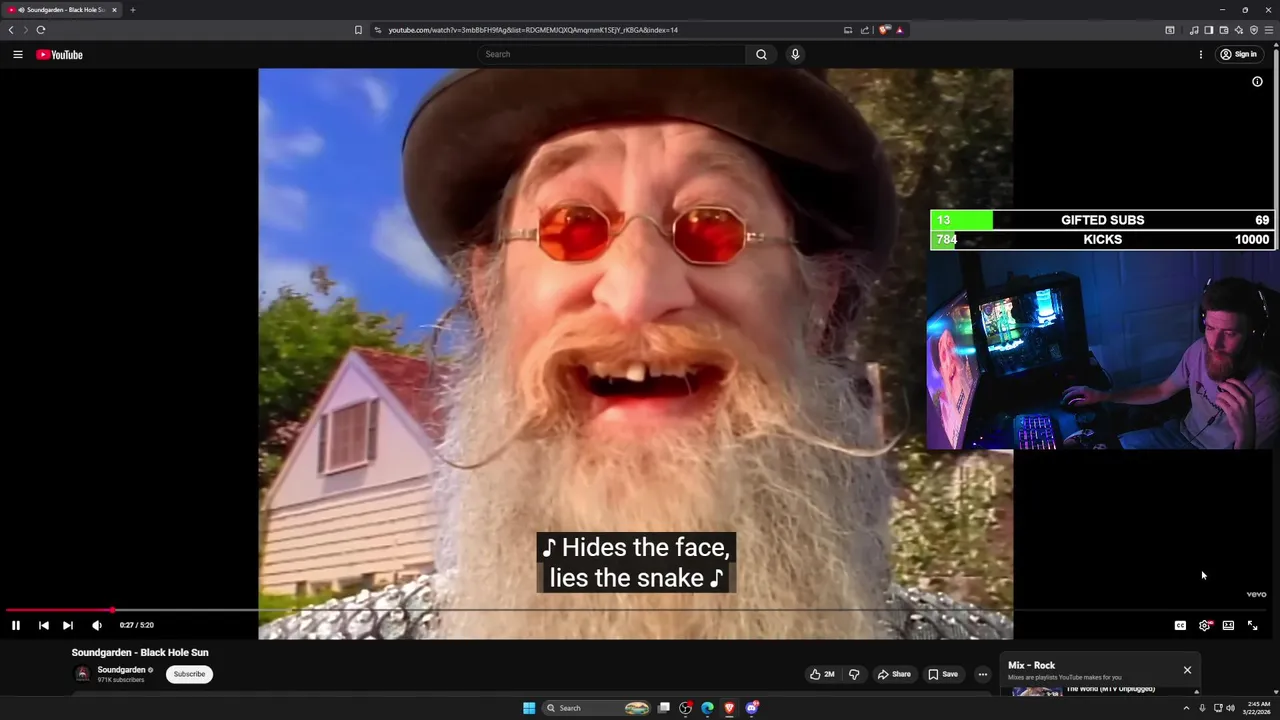
Task: Click share page icon in address bar
Action: pyautogui.click(x=865, y=30)
